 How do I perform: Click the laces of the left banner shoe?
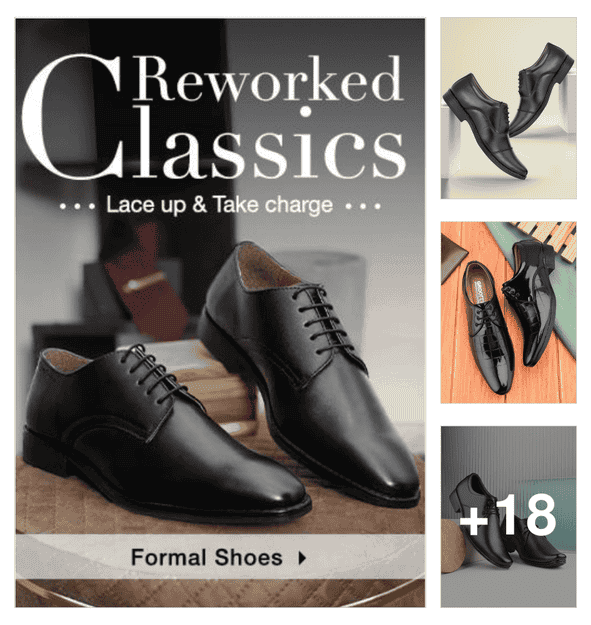[153, 374]
